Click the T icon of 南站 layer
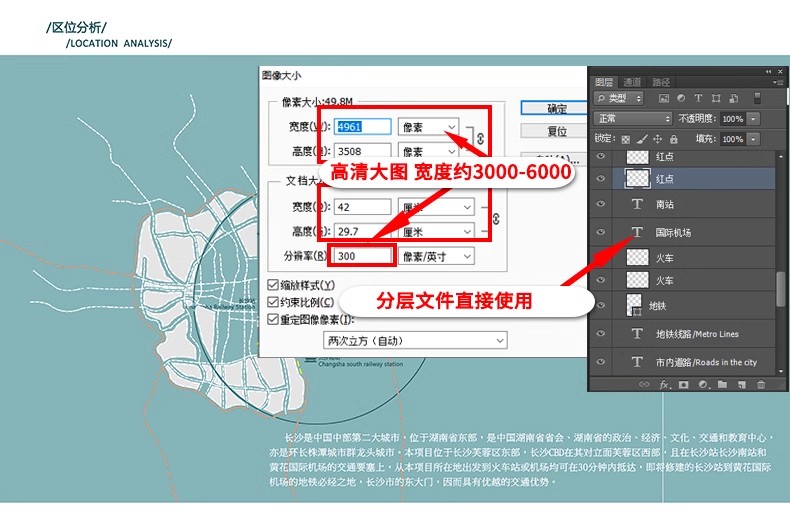Screen dimensions: 790x512 [x=637, y=204]
